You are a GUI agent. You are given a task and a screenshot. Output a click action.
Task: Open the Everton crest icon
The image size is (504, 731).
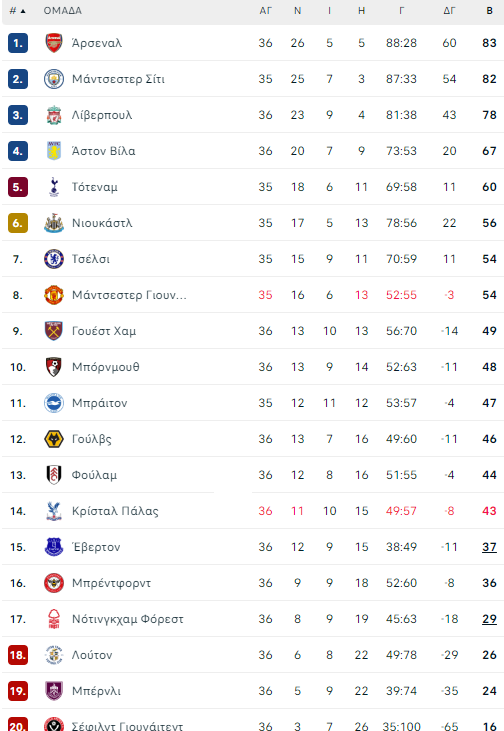pyautogui.click(x=54, y=547)
